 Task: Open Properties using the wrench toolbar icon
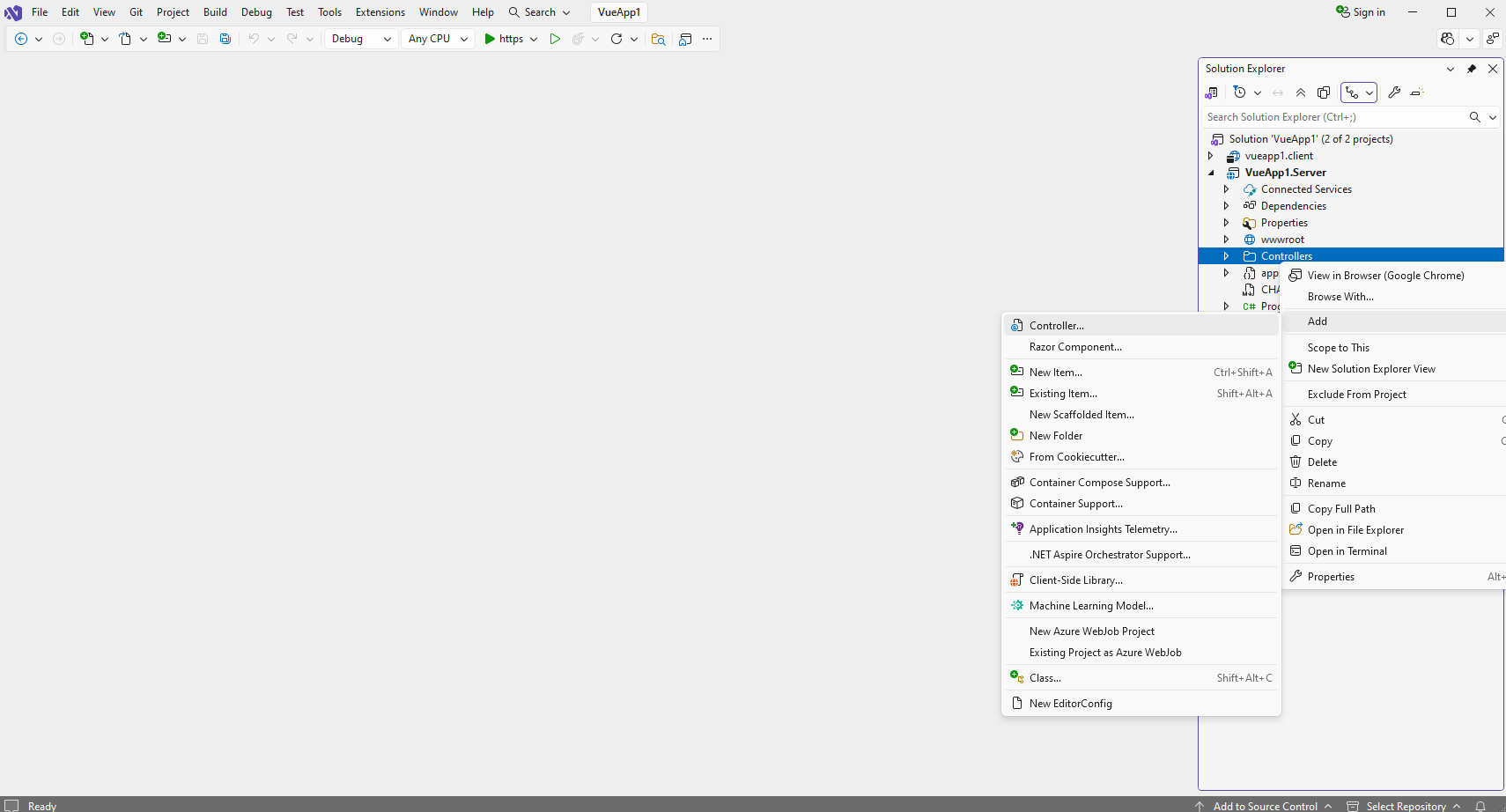coord(1394,92)
